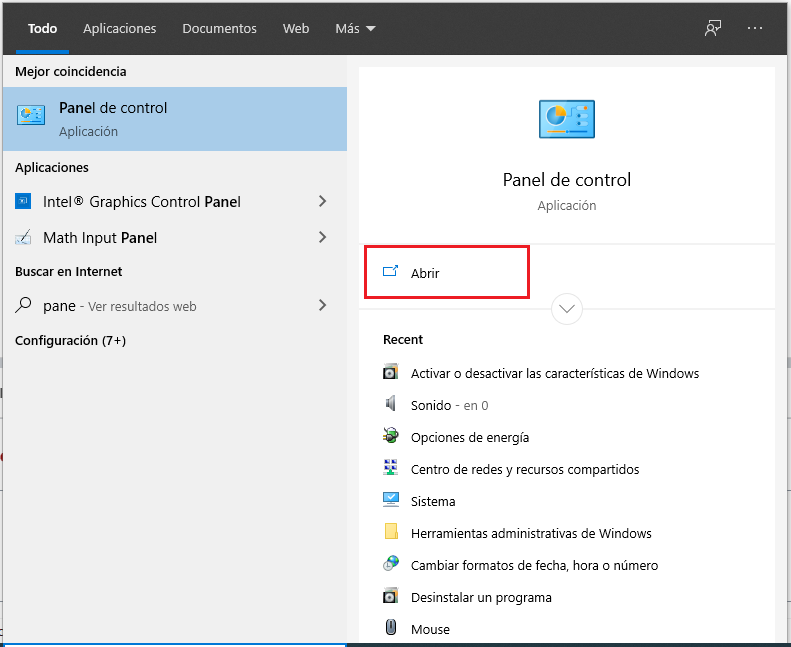
Task: Expand the Más dropdown menu
Action: pyautogui.click(x=355, y=29)
